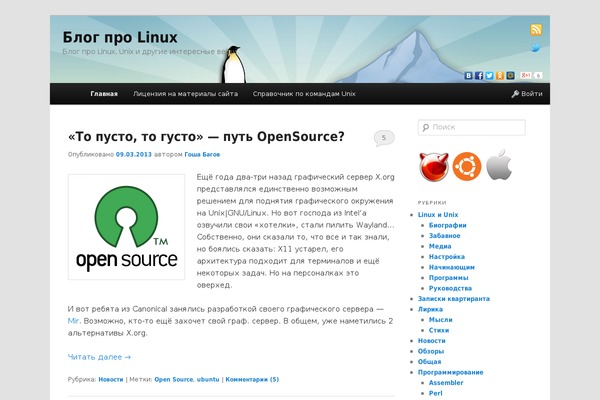This screenshot has height=400, width=600.
Task: Follow the Mir link in the text
Action: [x=73, y=321]
